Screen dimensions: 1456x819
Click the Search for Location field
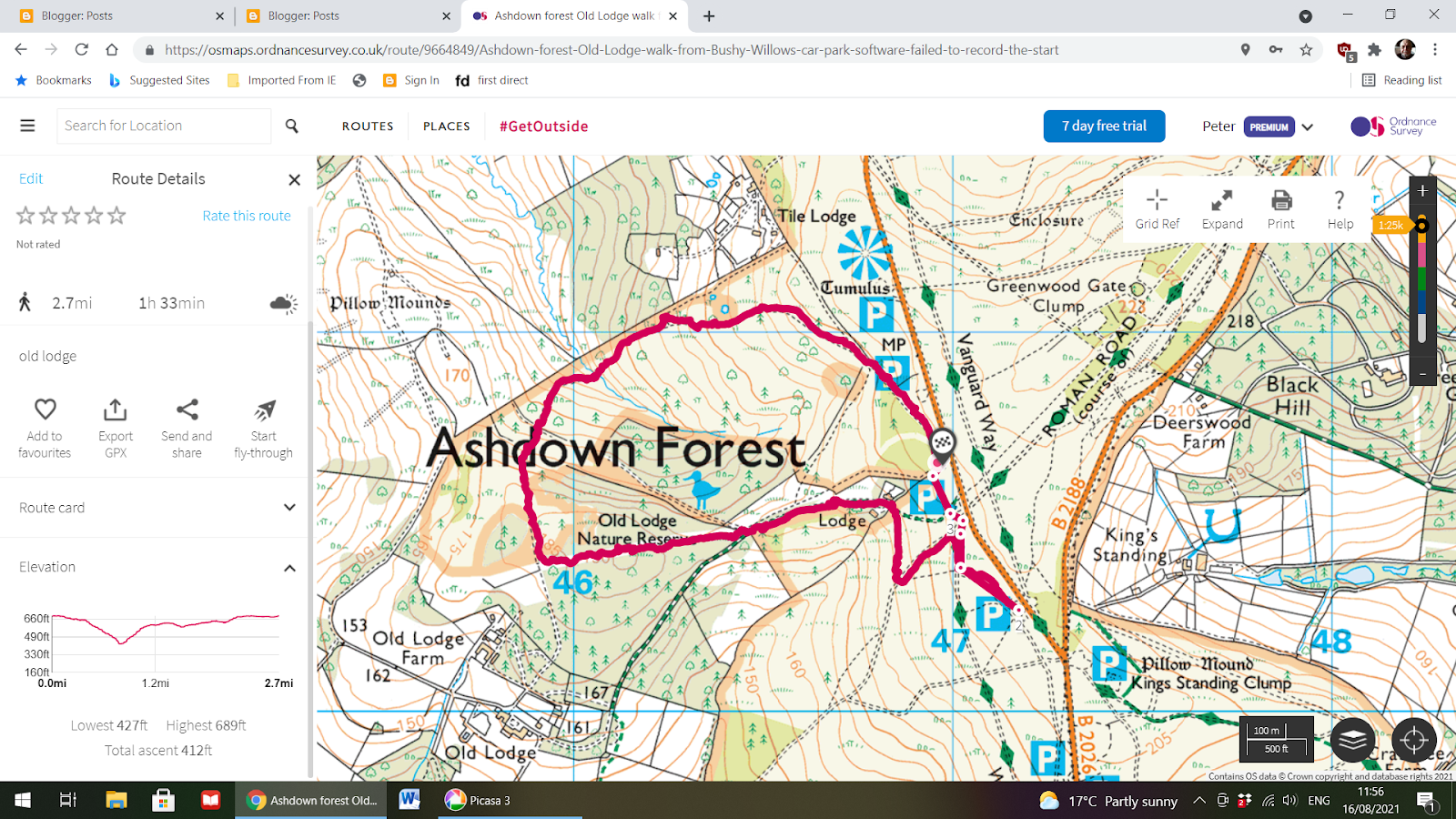pos(164,126)
